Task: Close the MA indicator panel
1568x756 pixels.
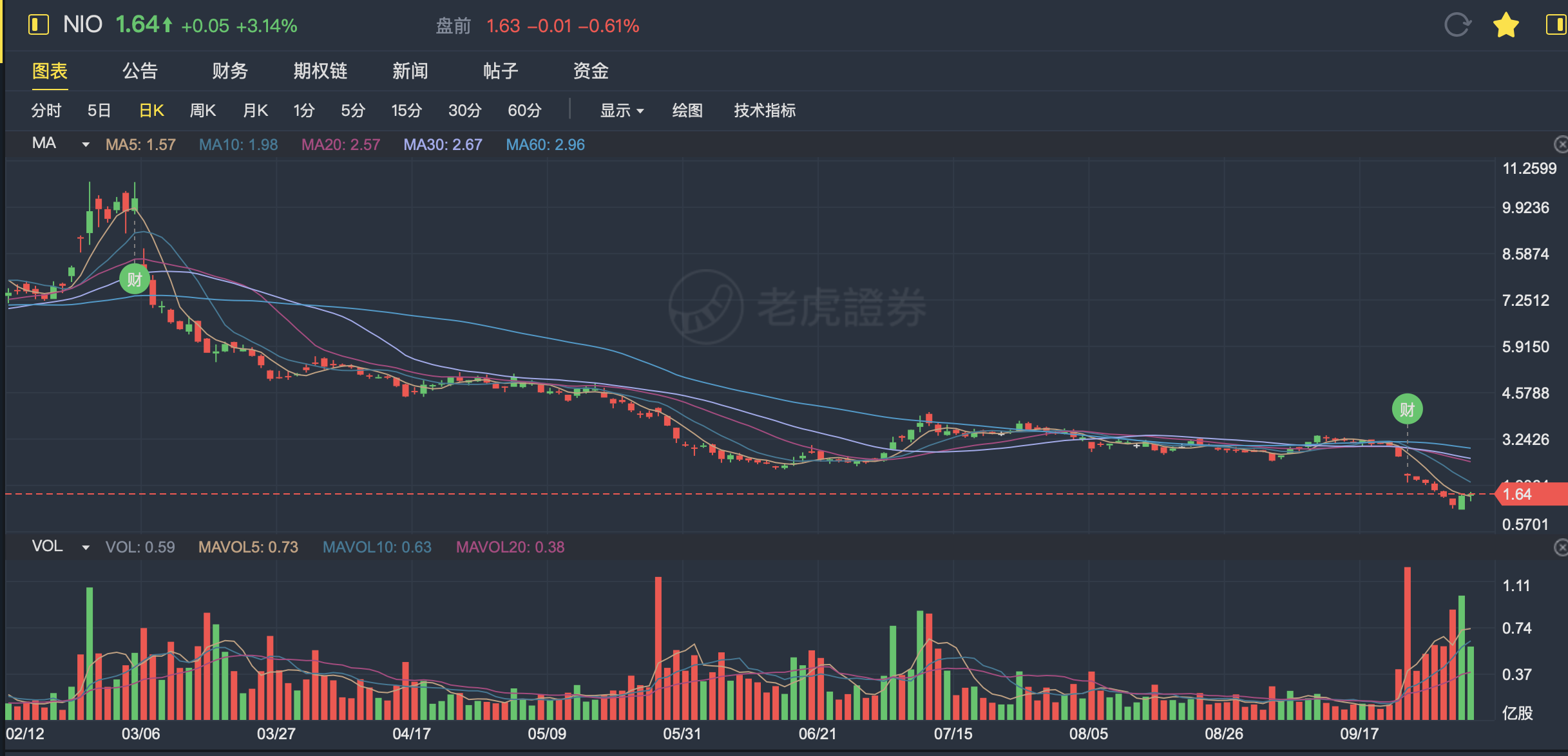Action: (x=1560, y=144)
